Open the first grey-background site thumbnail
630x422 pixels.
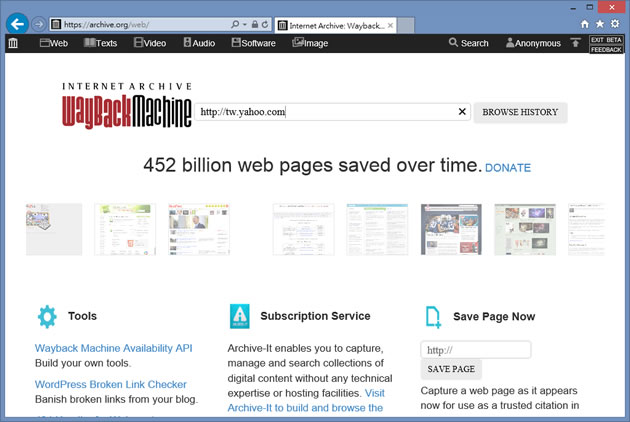coord(54,229)
